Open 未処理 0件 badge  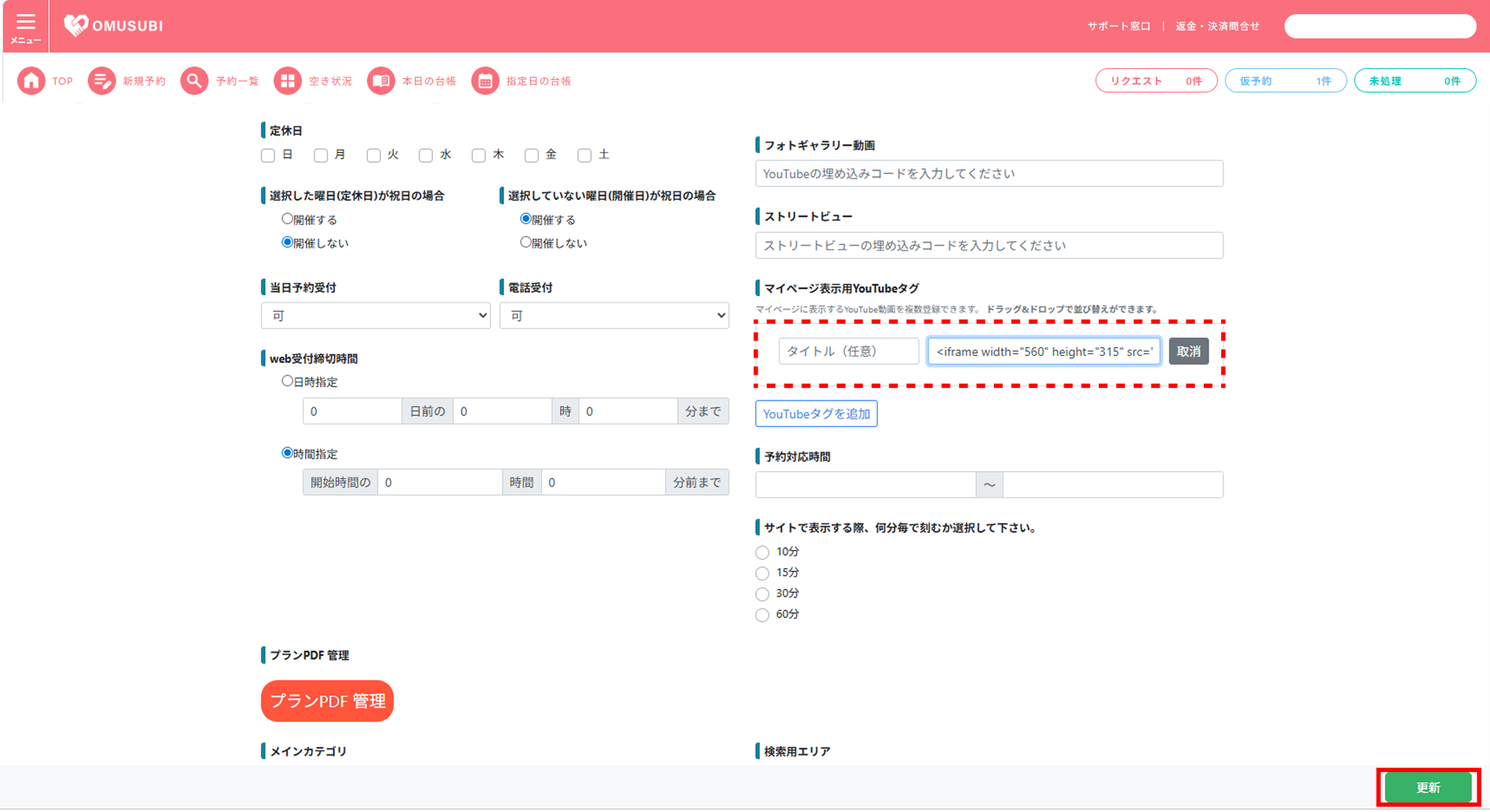click(x=1415, y=81)
